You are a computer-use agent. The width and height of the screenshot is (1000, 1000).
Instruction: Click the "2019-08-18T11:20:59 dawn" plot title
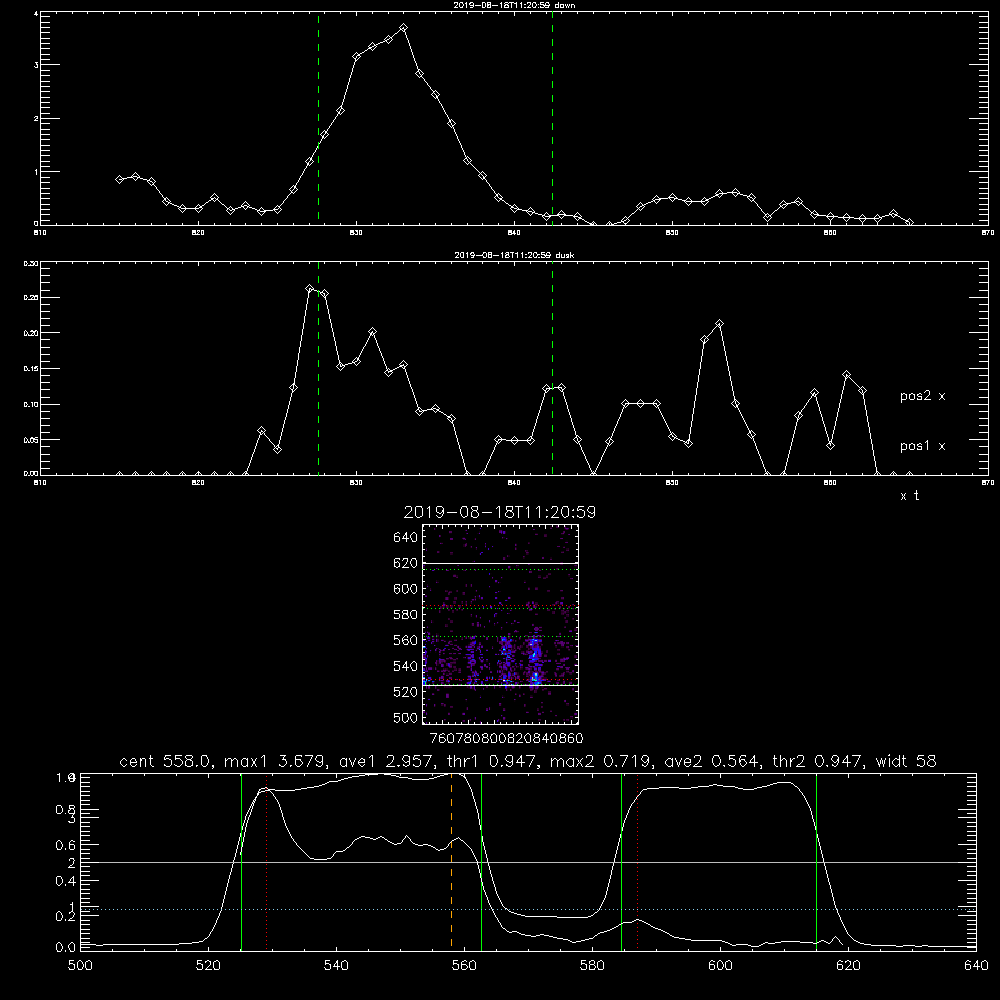pyautogui.click(x=514, y=5)
